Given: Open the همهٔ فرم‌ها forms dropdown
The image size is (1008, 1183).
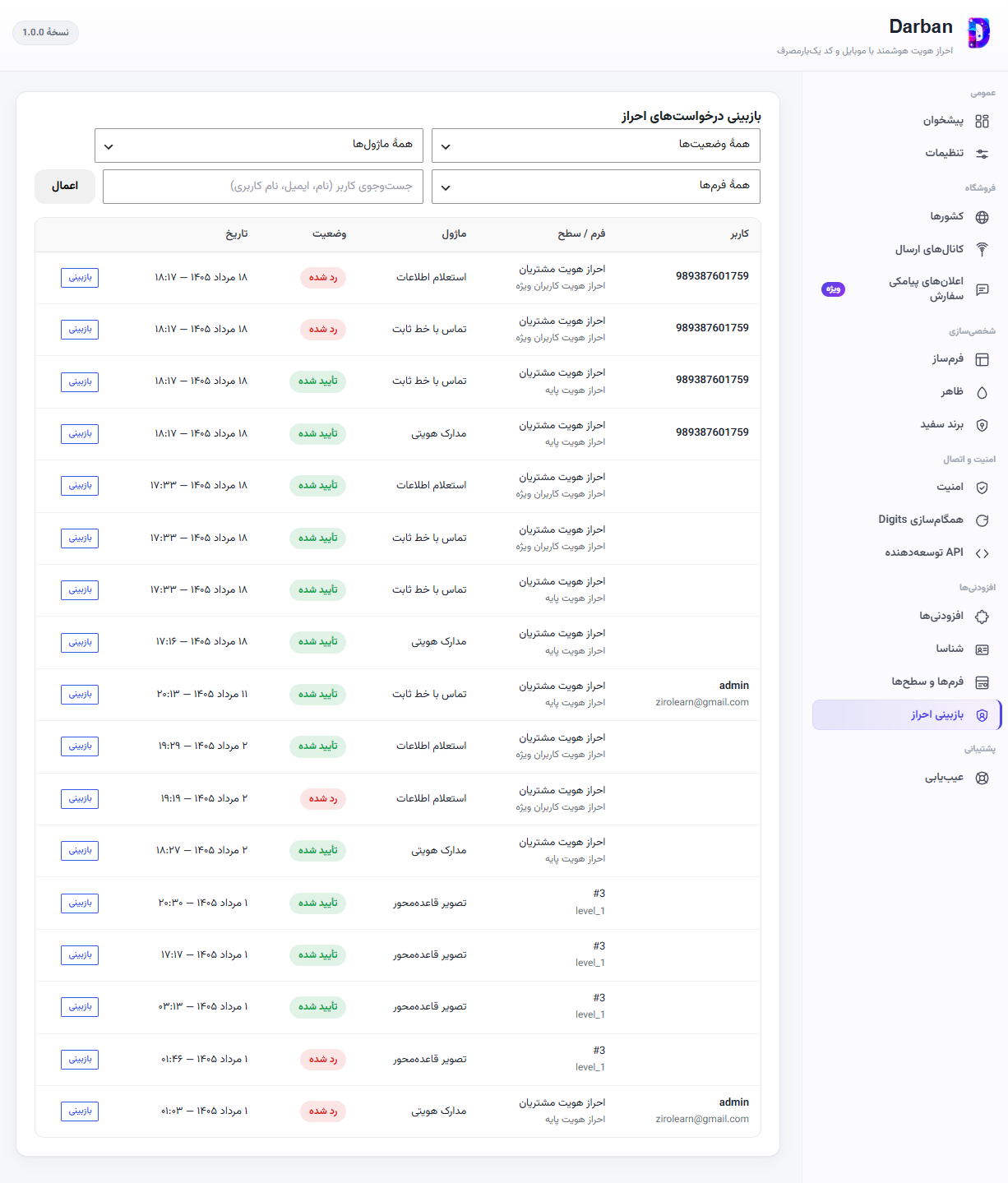Looking at the screenshot, I should [x=596, y=187].
